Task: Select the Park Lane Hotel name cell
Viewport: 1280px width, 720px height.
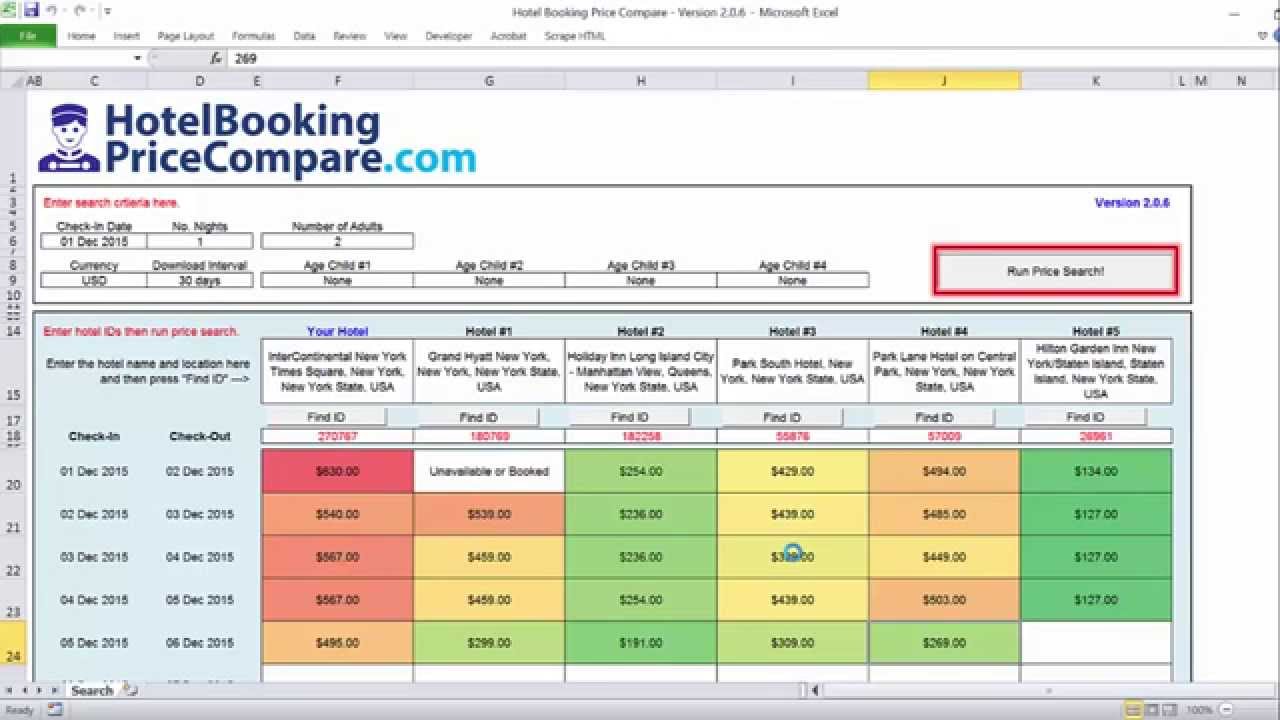Action: 945,371
